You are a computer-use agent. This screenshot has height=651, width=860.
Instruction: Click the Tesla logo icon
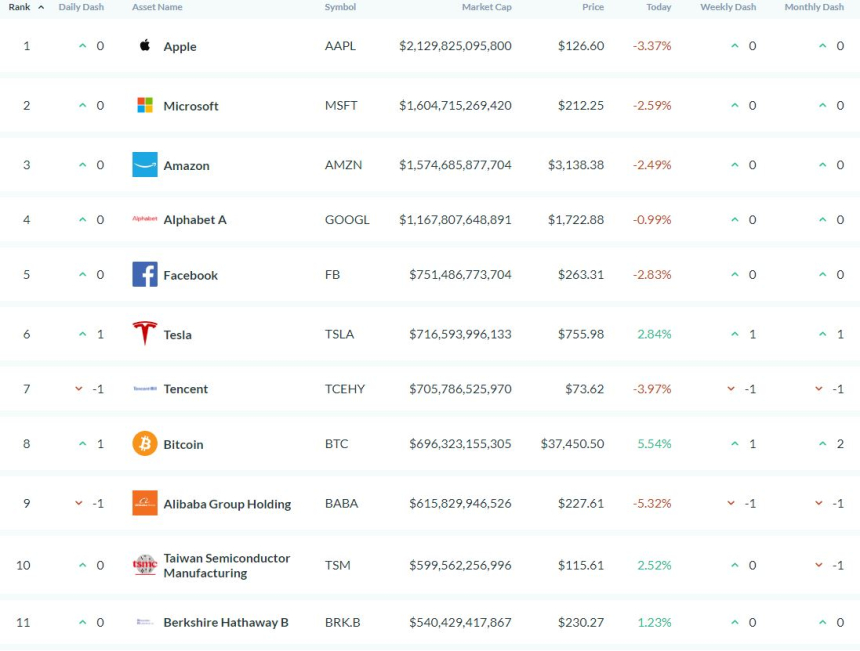(x=145, y=334)
